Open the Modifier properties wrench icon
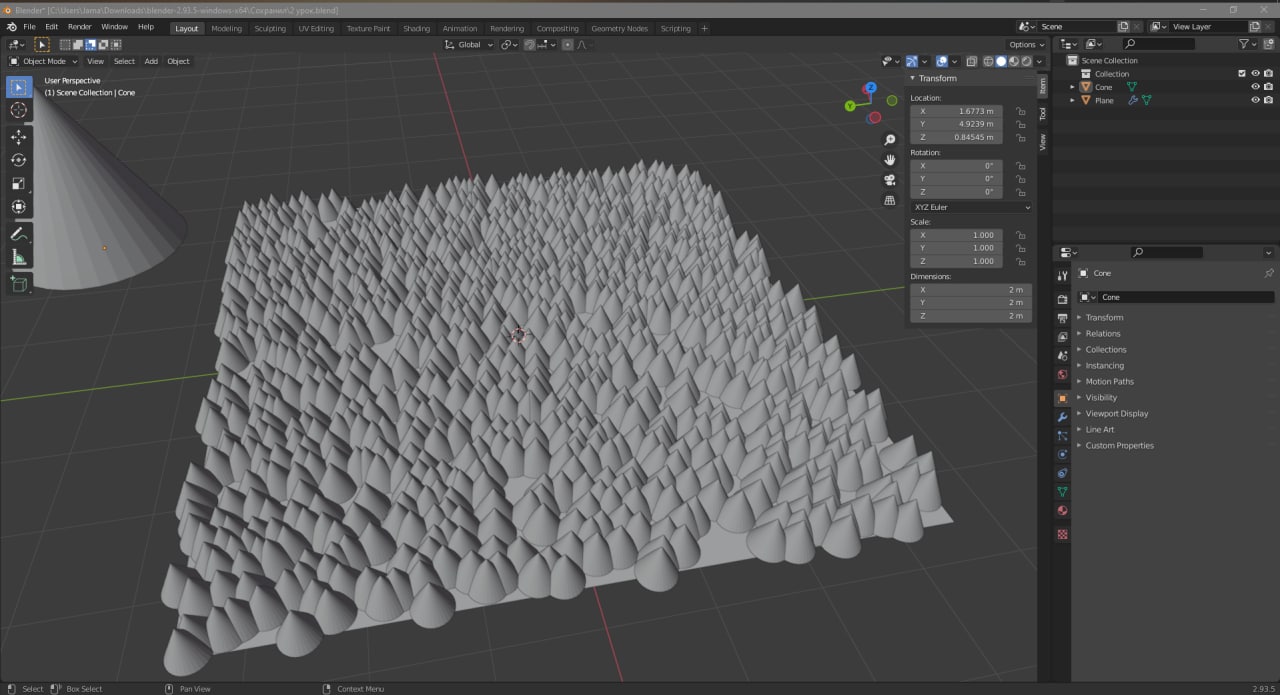Image resolution: width=1280 pixels, height=695 pixels. [x=1062, y=416]
